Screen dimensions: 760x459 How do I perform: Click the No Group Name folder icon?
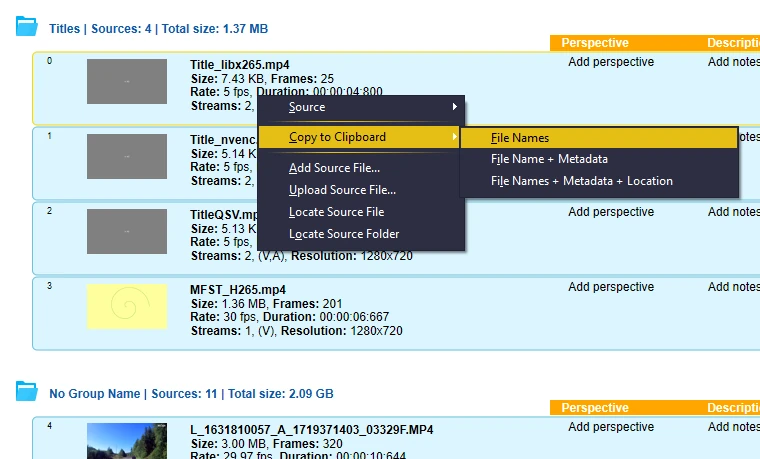26,391
